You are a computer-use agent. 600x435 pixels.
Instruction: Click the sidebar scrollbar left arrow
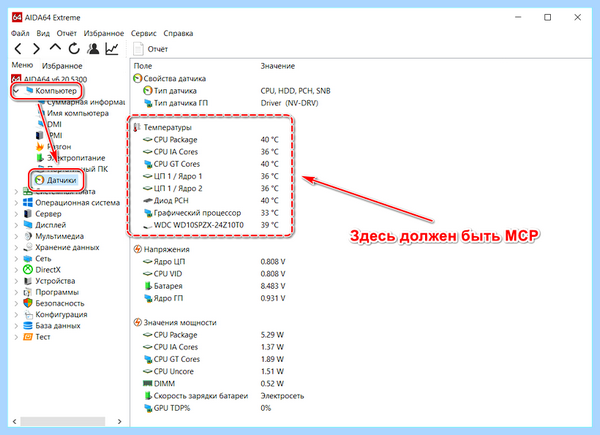pos(15,421)
